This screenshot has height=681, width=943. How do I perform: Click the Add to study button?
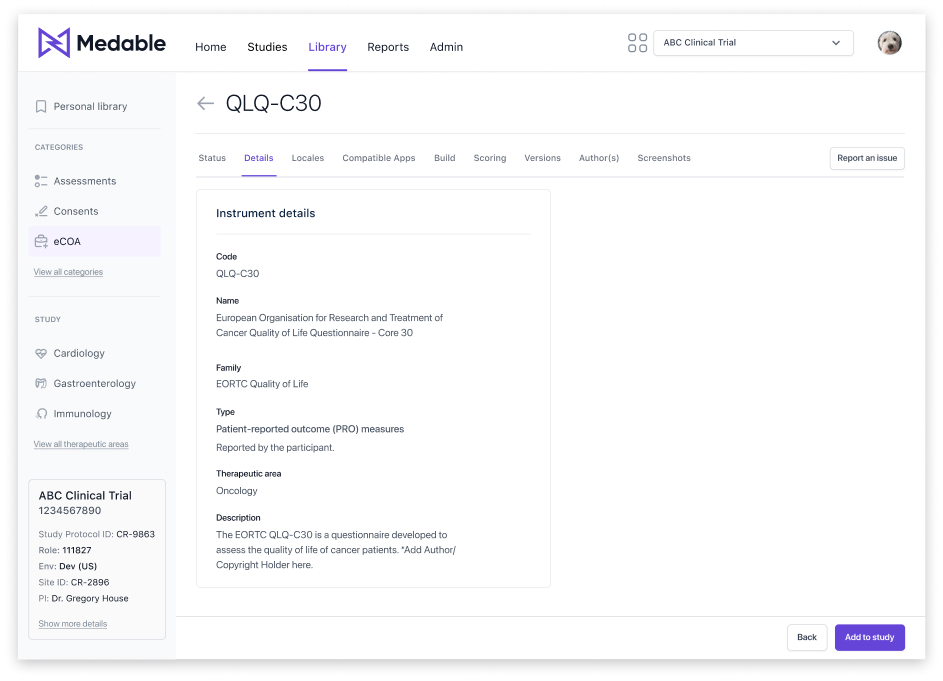869,637
